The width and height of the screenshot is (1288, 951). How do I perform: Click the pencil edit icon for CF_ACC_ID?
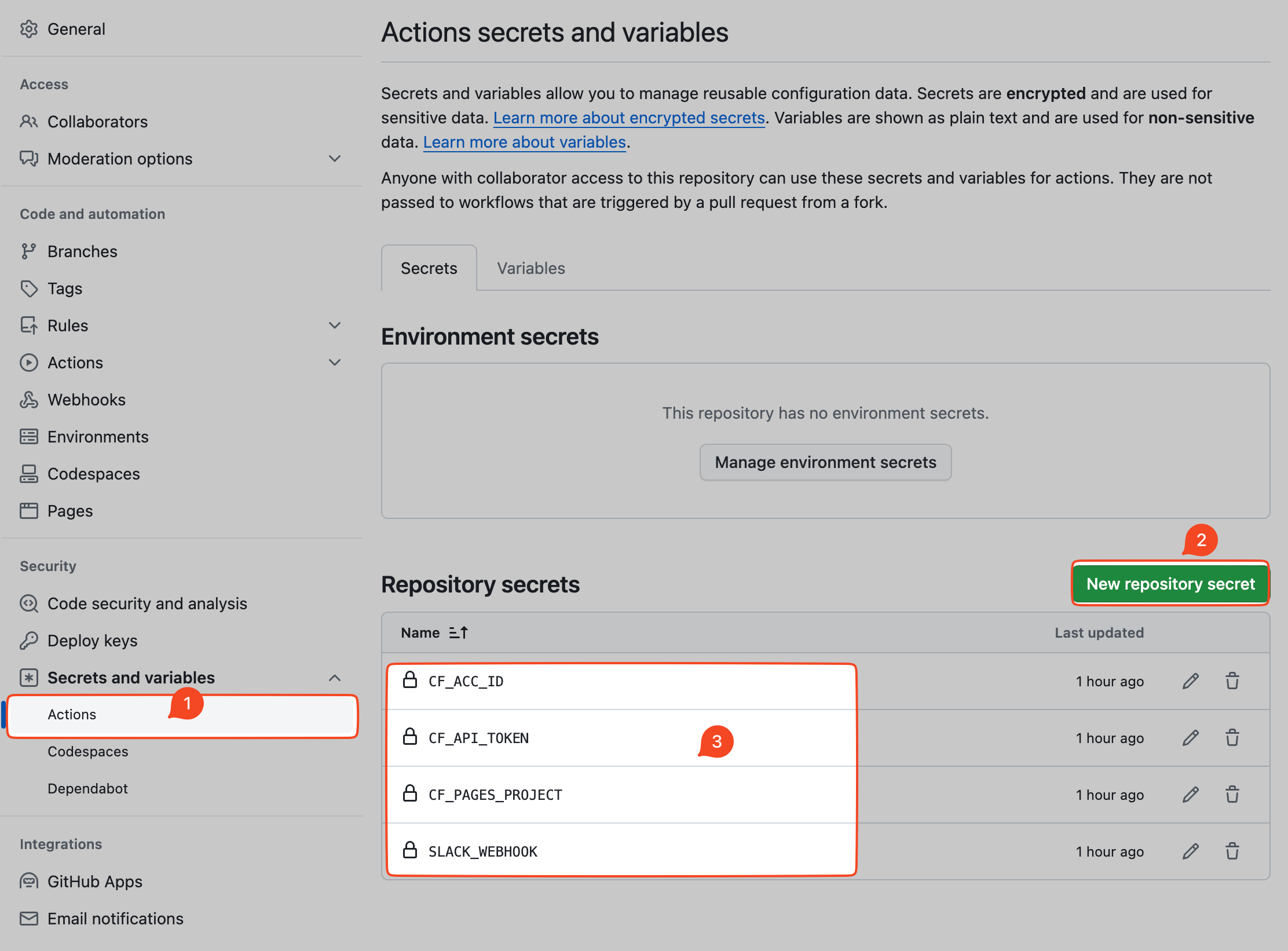[x=1190, y=681]
